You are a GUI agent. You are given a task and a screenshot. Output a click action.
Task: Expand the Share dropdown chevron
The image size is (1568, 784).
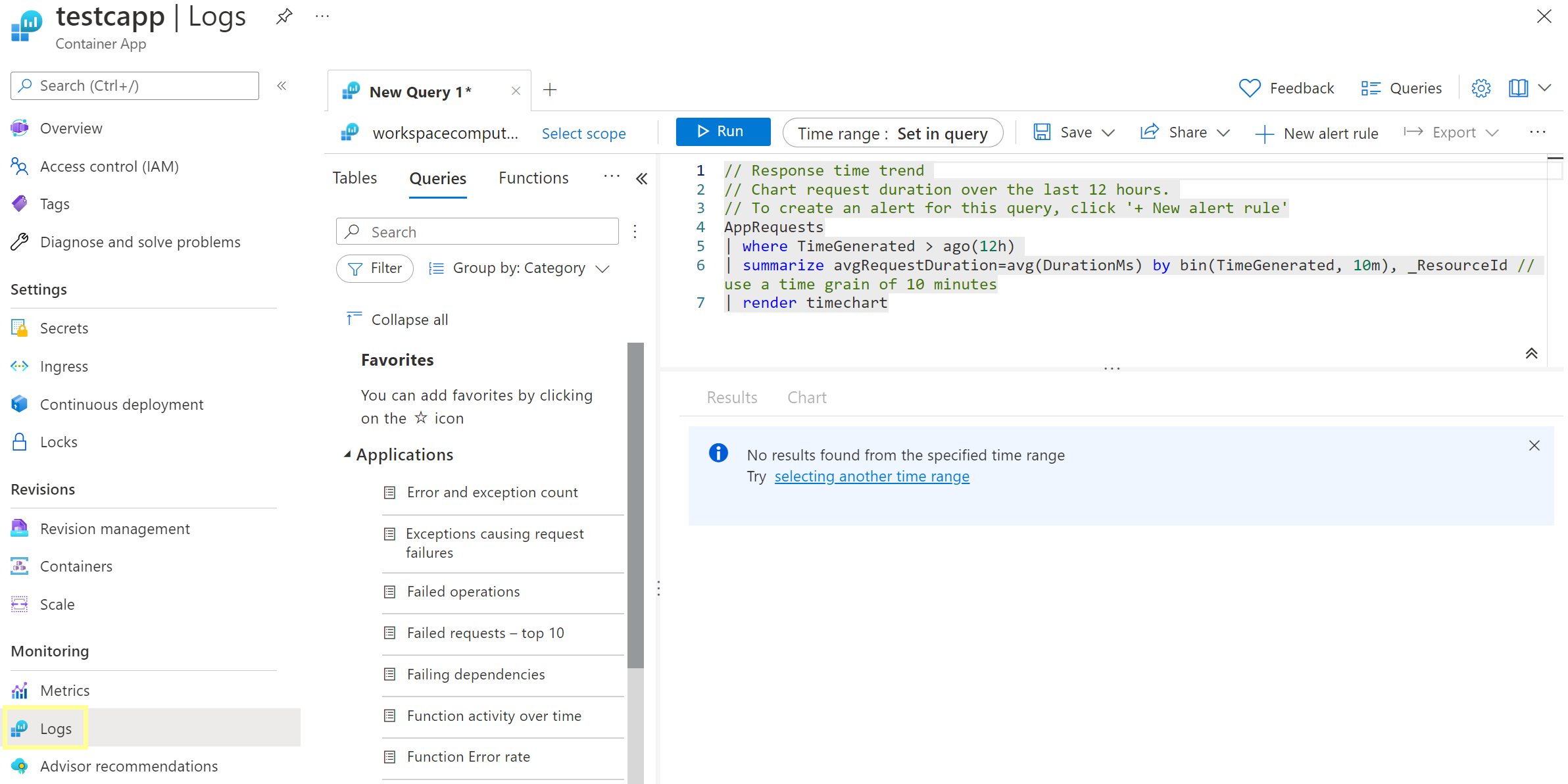1223,133
